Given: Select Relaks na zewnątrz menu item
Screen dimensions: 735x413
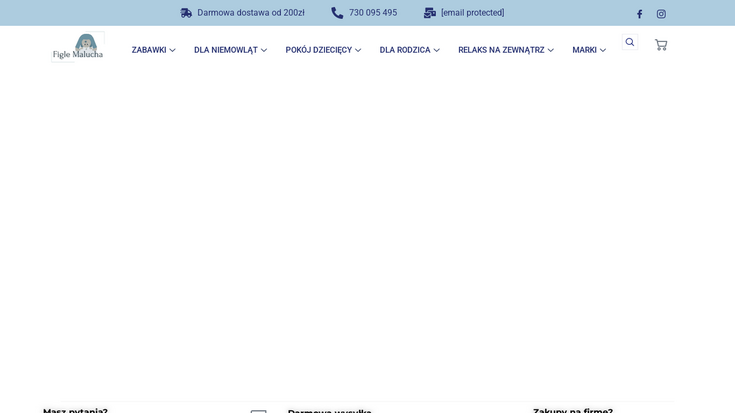Looking at the screenshot, I should click(x=501, y=50).
